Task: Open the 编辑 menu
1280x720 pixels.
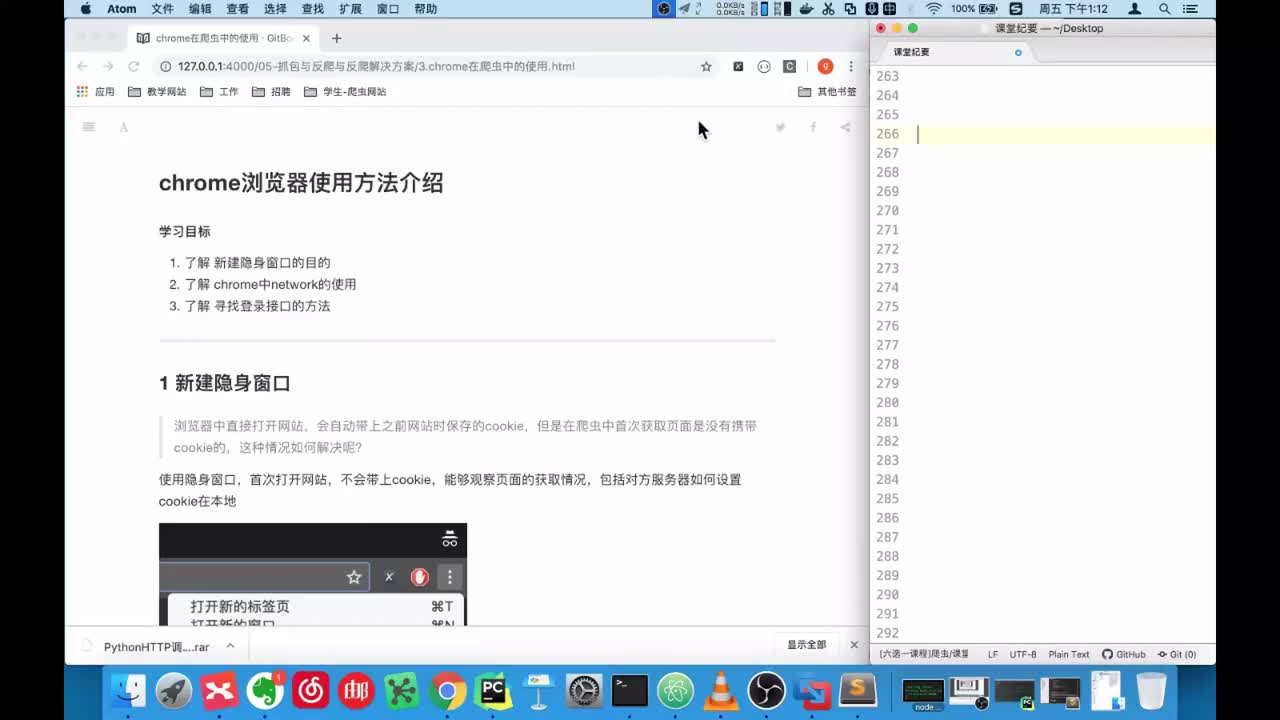Action: [x=200, y=9]
